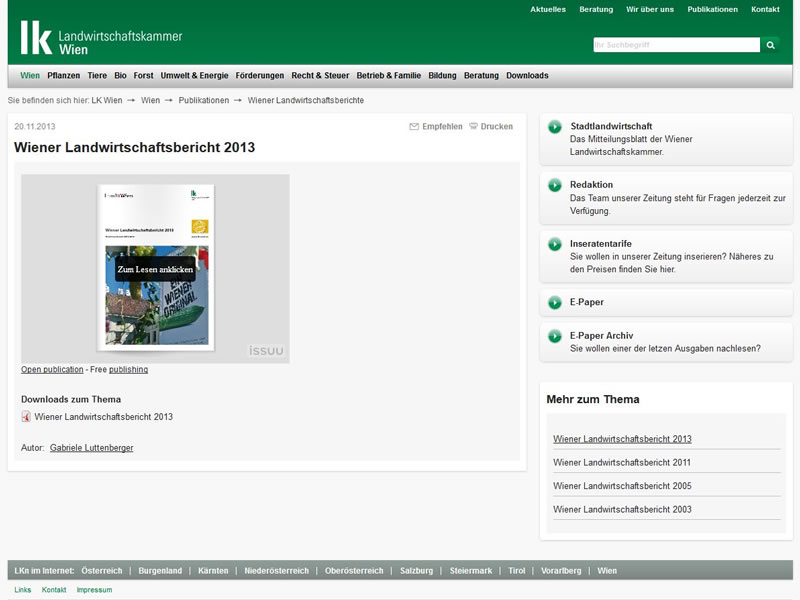The height and width of the screenshot is (600, 800).
Task: Follow the Gabriele Luttenberger author link
Action: 91,448
